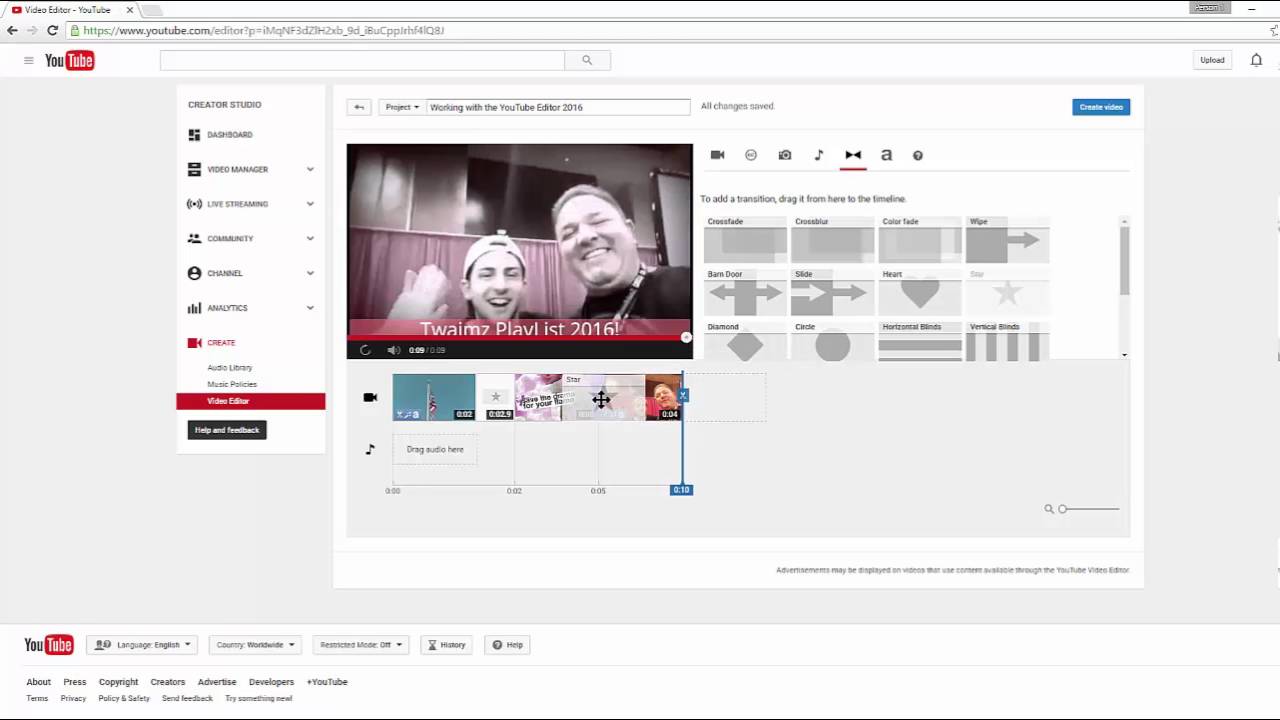Reload the page with browser refresh

[52, 30]
